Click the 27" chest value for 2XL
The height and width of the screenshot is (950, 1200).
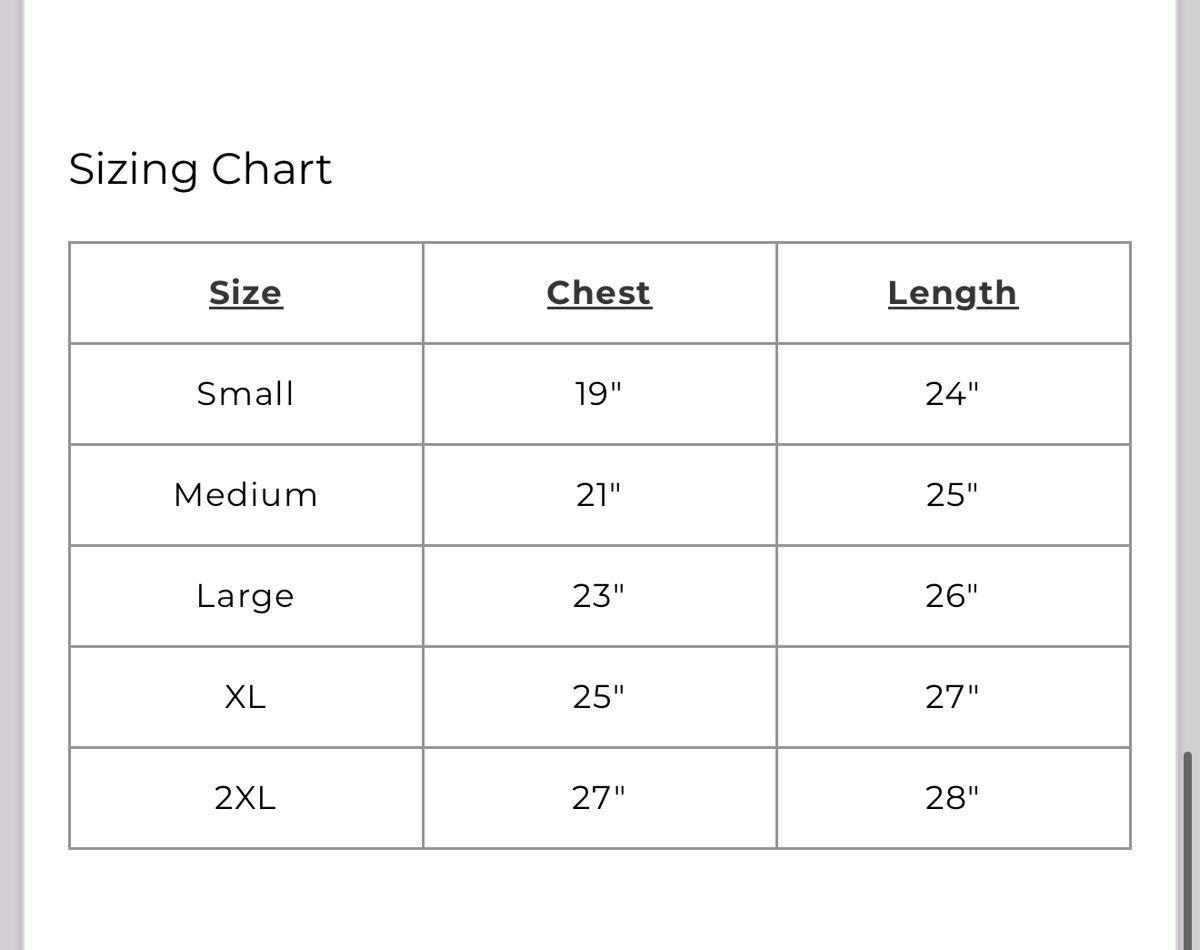pyautogui.click(x=599, y=798)
